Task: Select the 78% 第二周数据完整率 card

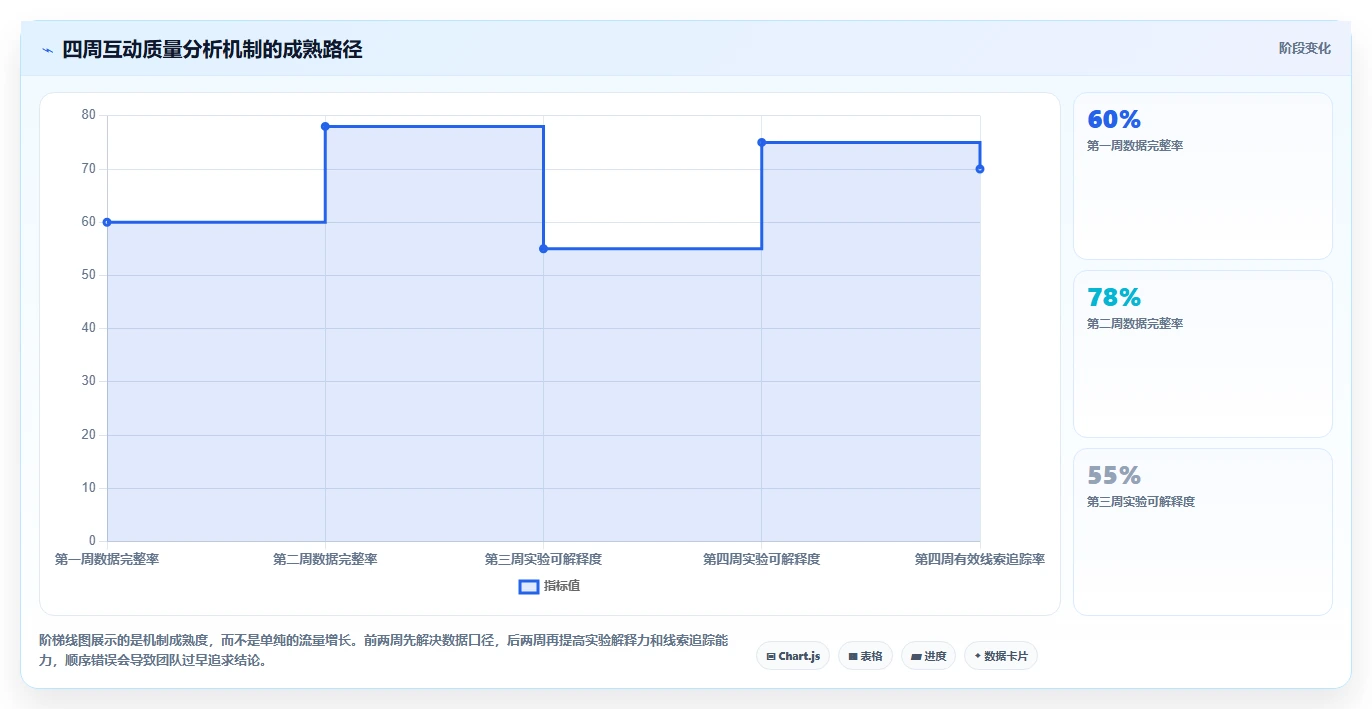Action: [x=1203, y=354]
